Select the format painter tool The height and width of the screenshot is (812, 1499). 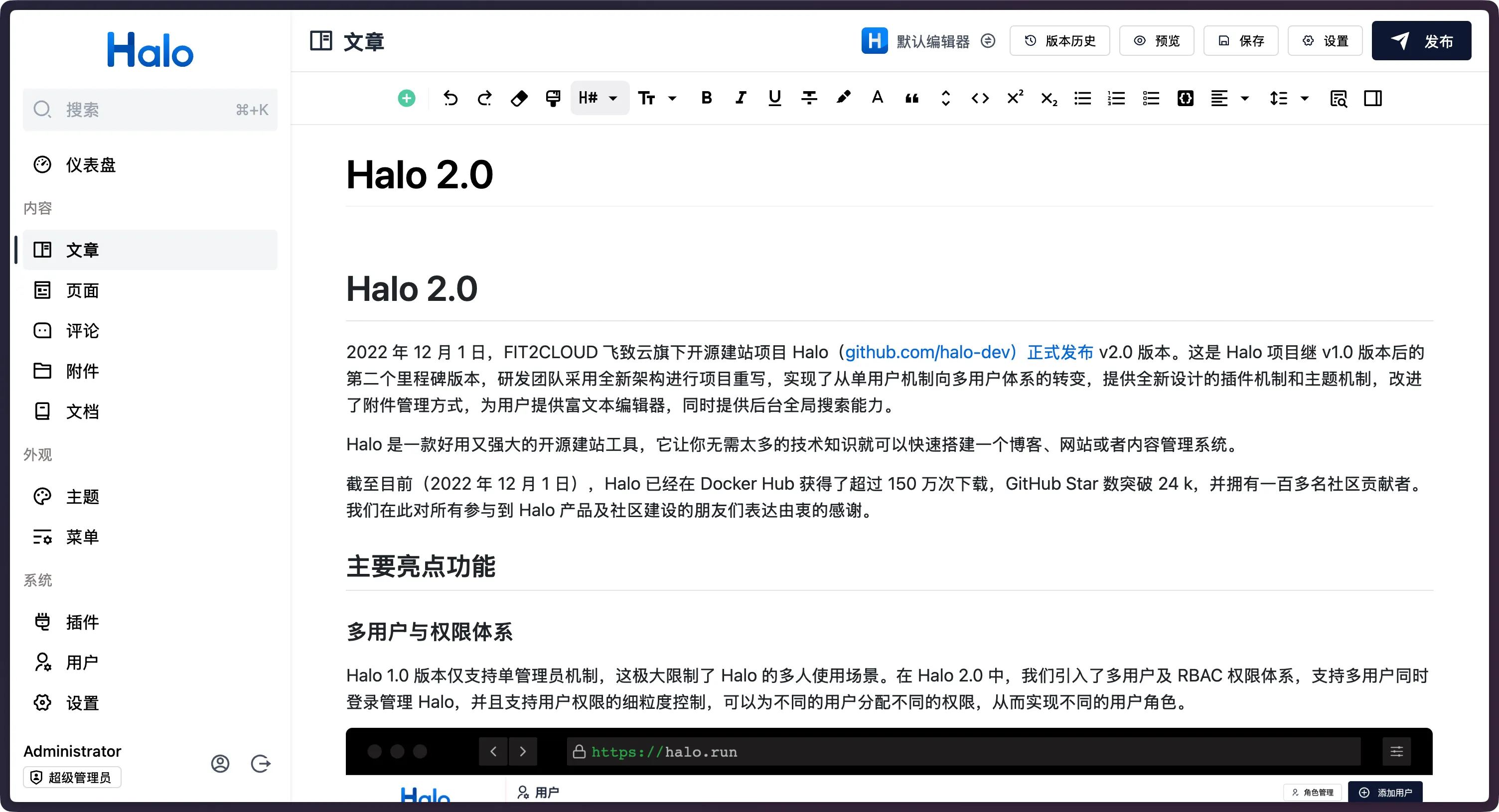click(x=553, y=98)
